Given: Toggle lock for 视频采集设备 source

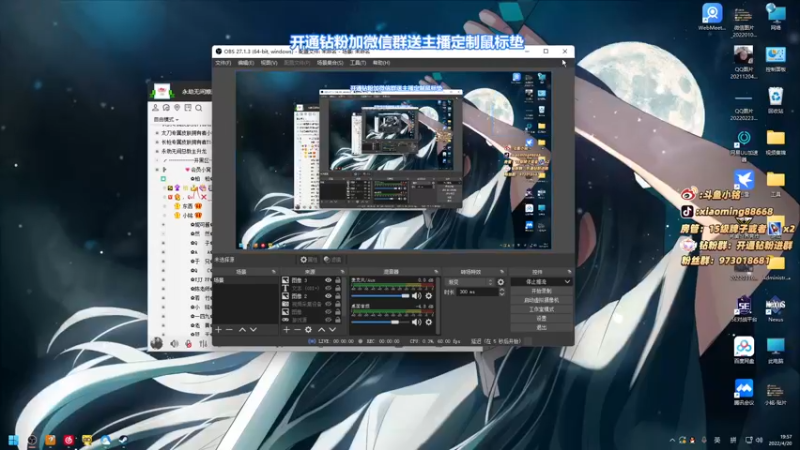Looking at the screenshot, I should (338, 304).
